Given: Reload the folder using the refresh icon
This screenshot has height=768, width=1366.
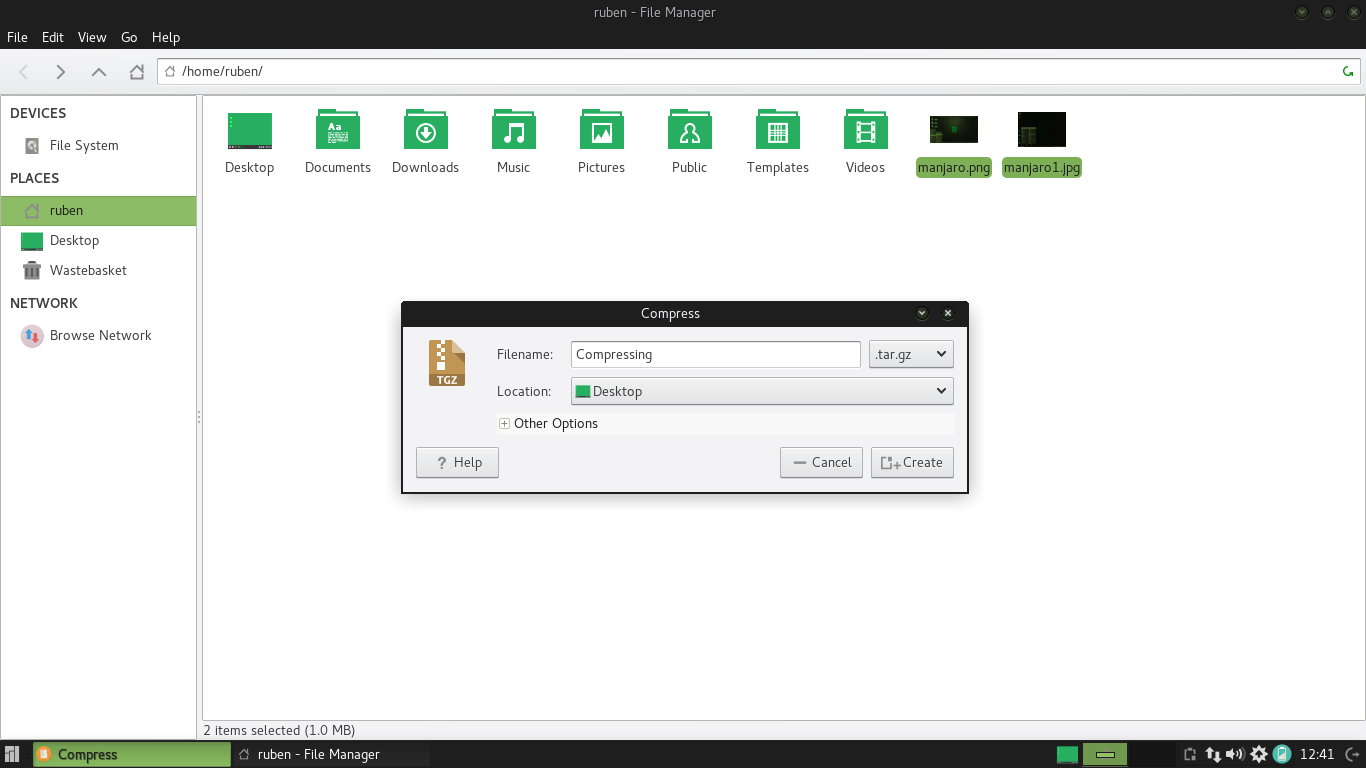Looking at the screenshot, I should point(1348,71).
